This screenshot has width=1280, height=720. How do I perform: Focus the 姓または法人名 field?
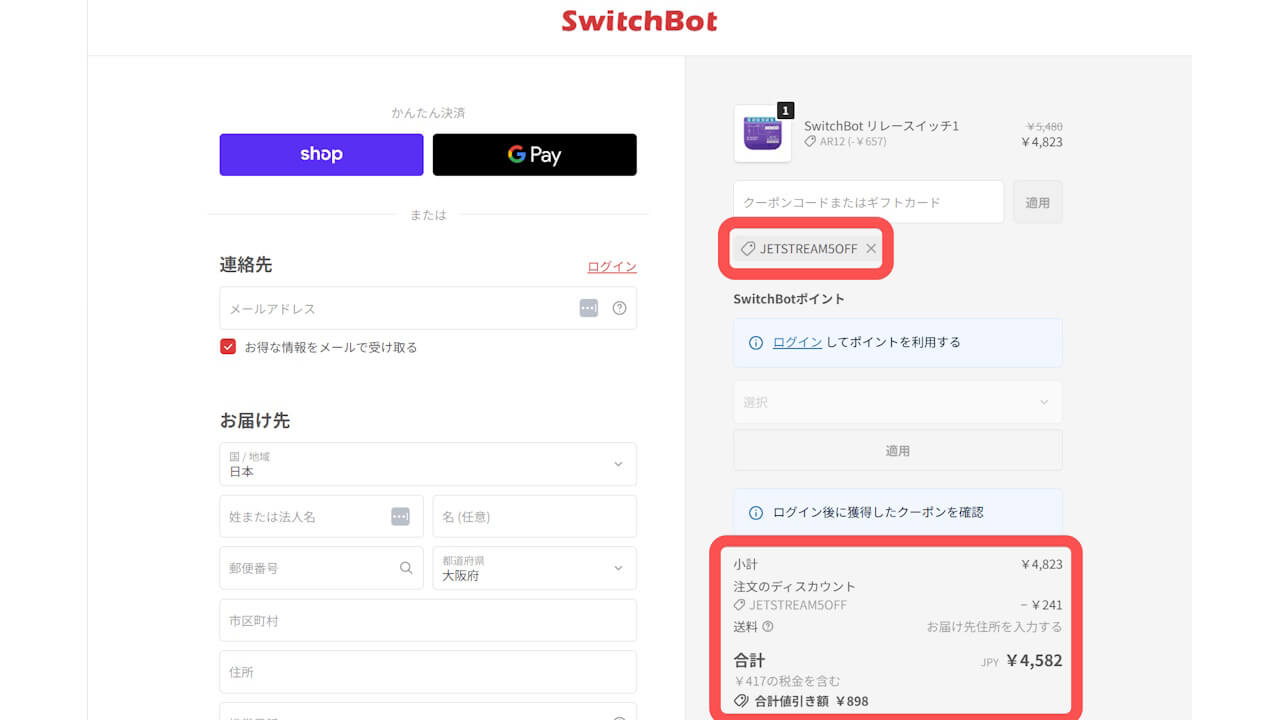tap(321, 516)
